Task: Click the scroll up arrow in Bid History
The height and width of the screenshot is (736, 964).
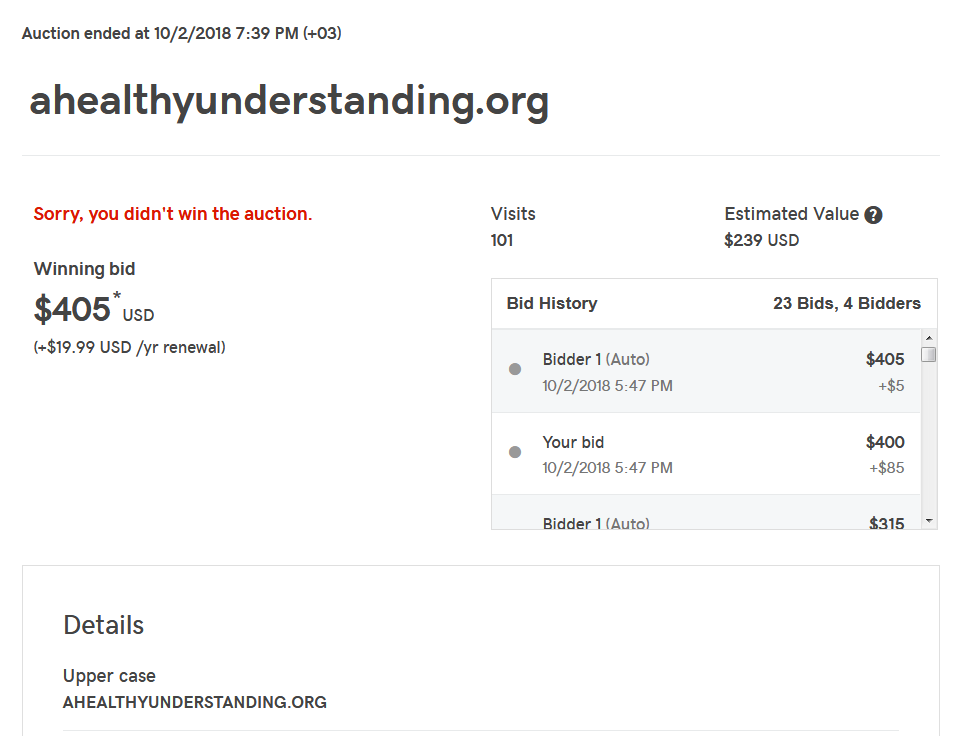Action: pyautogui.click(x=929, y=338)
